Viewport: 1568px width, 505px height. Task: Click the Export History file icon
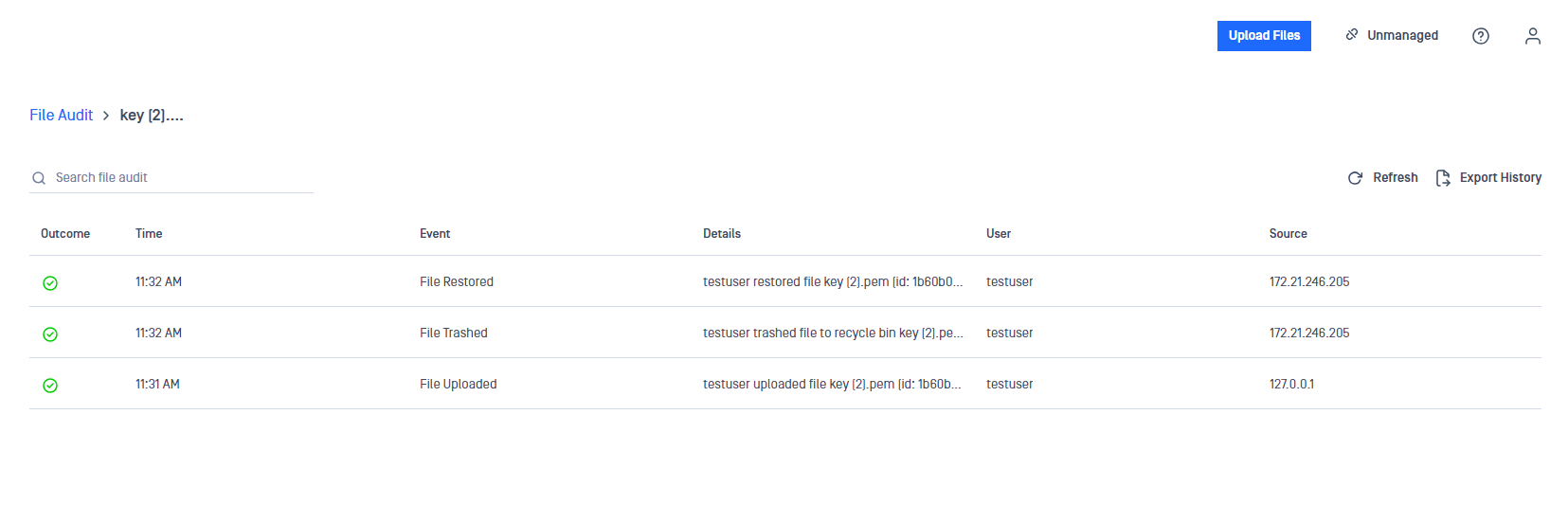pyautogui.click(x=1443, y=178)
